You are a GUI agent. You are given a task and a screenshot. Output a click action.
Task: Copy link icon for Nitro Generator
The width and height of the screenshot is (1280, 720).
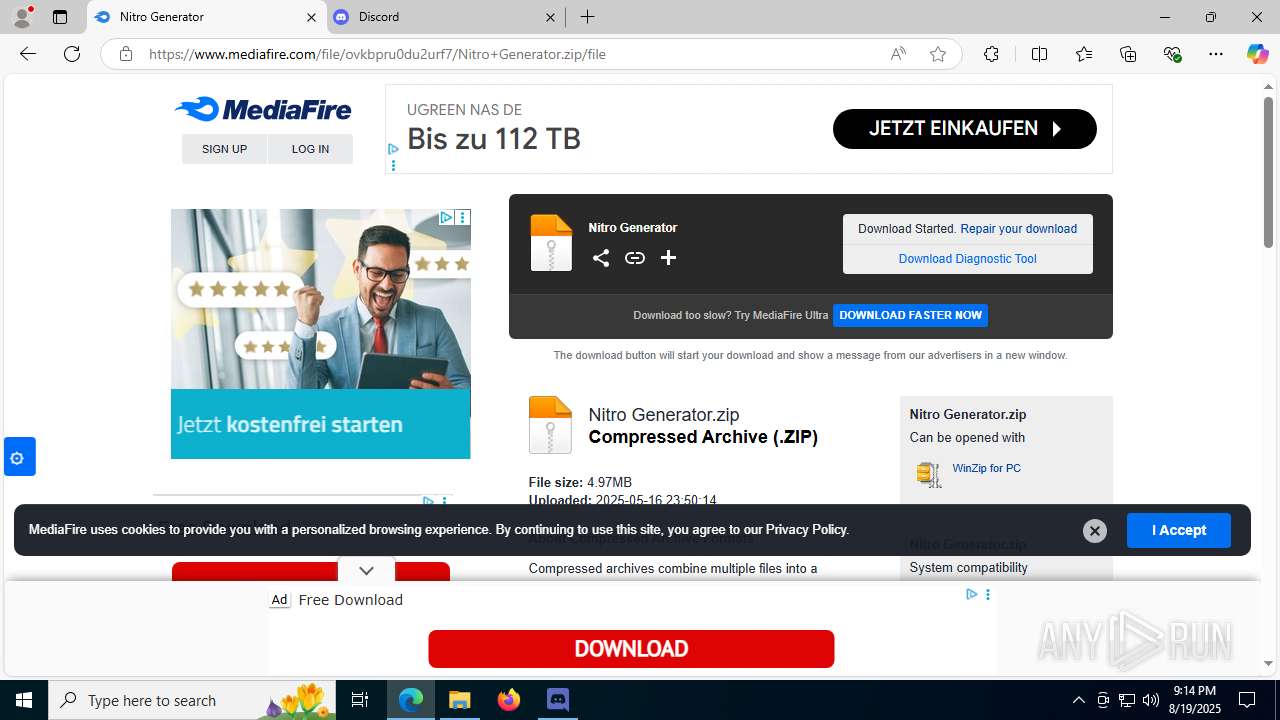click(635, 258)
